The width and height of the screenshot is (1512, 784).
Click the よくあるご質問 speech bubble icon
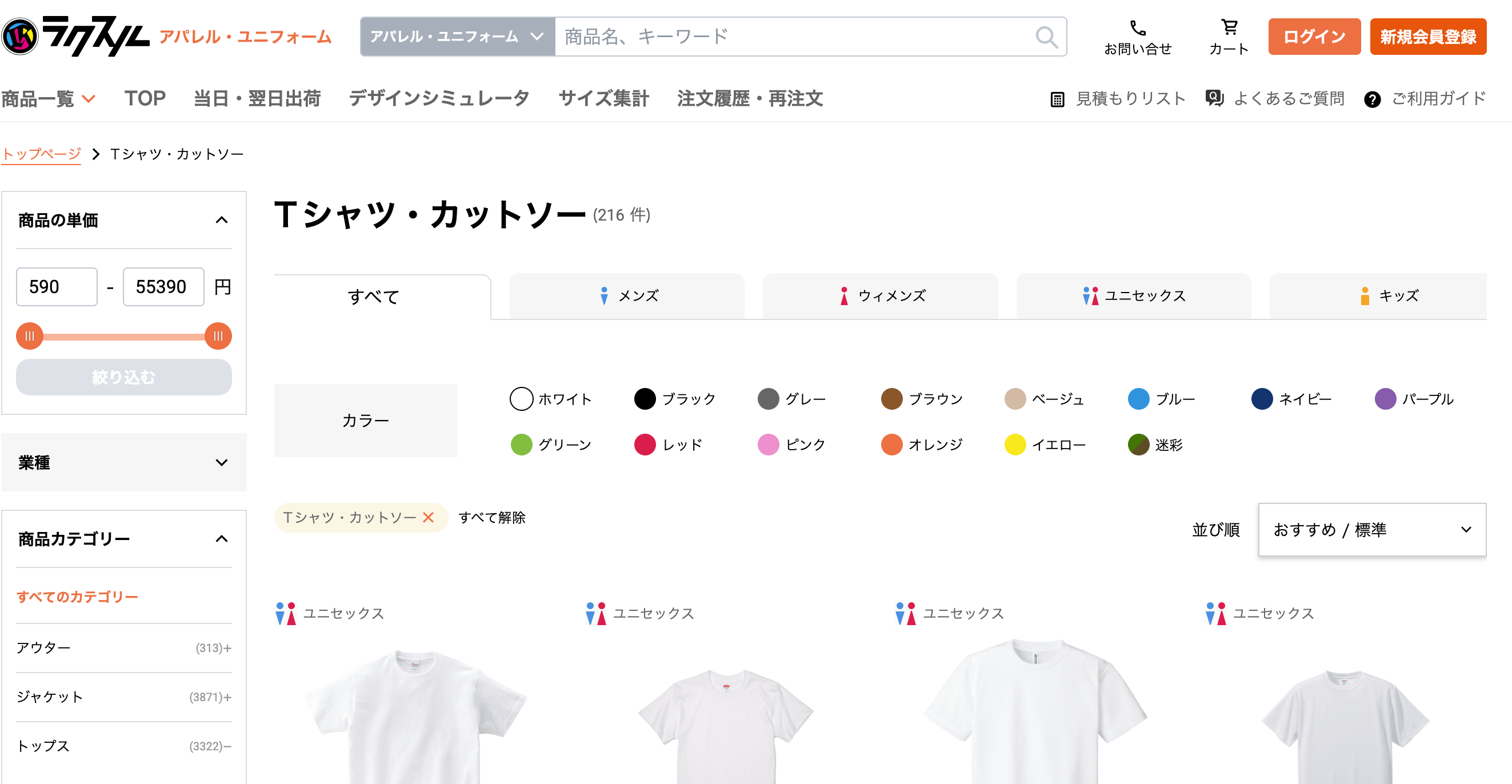[x=1214, y=98]
